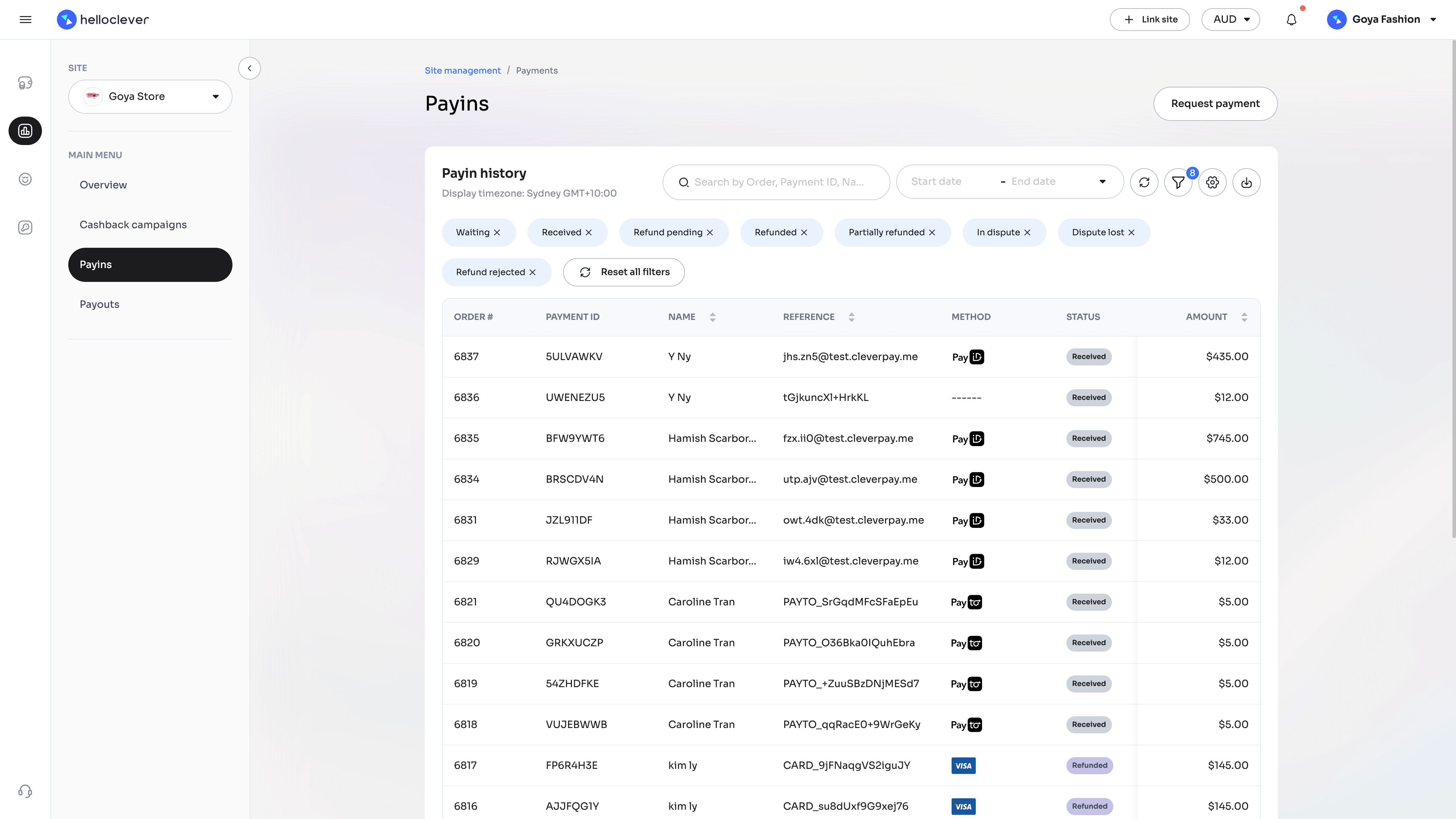Click the Link site button
Screen dimensions: 1456x819
pyautogui.click(x=1150, y=20)
